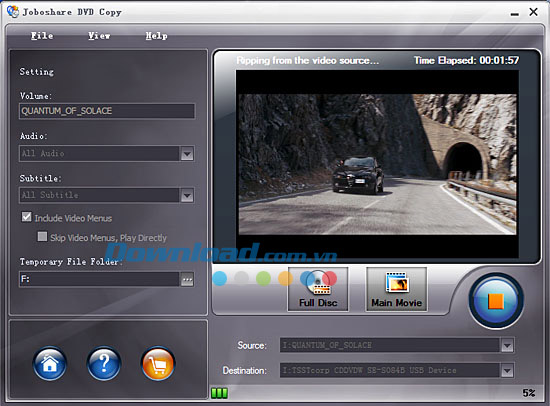The height and width of the screenshot is (406, 550).
Task: Click the Time Elapsed 00:01:57 readout
Action: coord(466,61)
